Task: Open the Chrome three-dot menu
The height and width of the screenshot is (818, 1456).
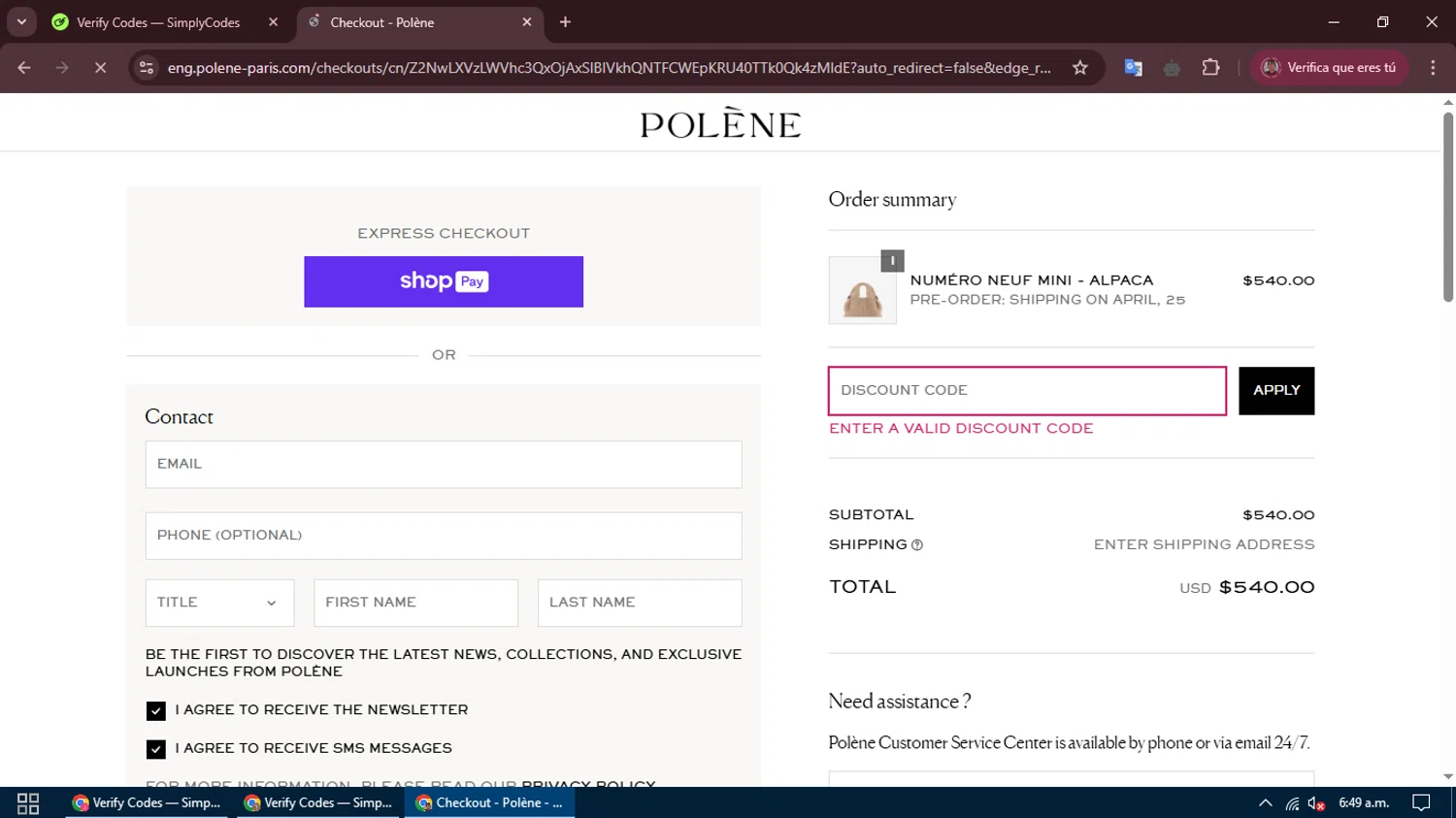Action: point(1433,68)
